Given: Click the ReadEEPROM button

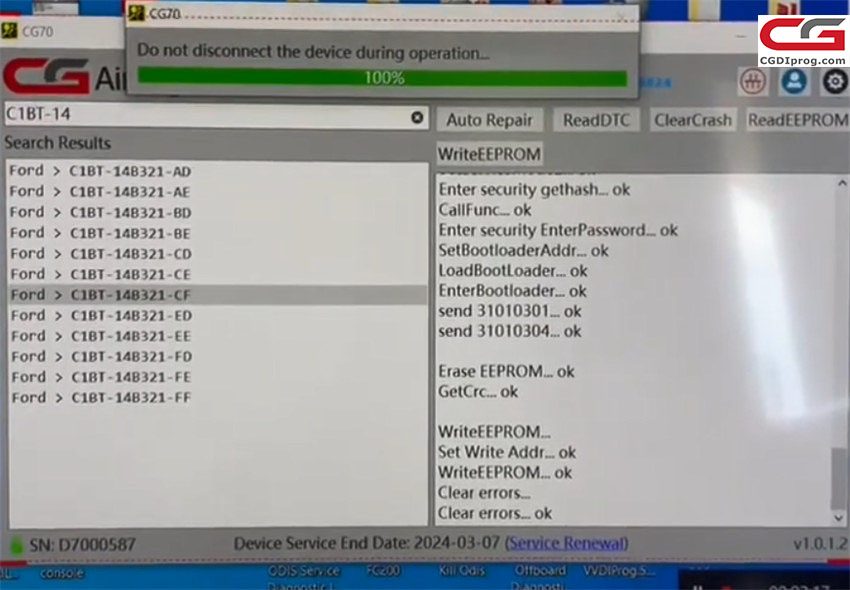Looking at the screenshot, I should pos(798,120).
